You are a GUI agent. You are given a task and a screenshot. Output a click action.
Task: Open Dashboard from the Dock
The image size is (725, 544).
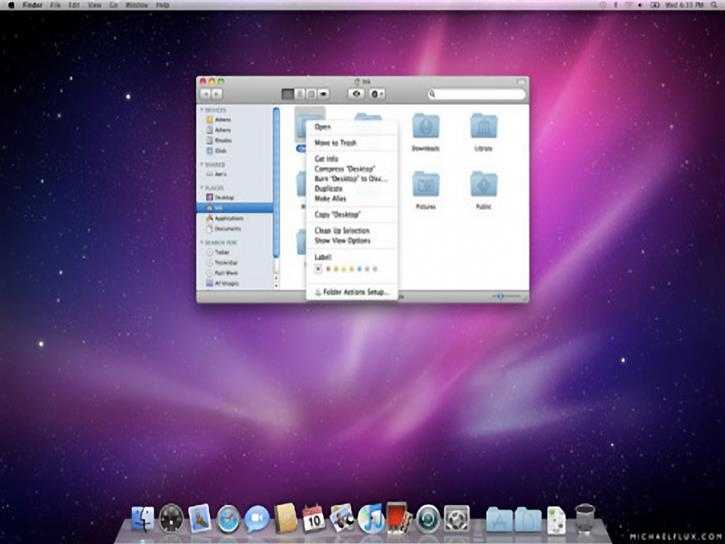[171, 519]
